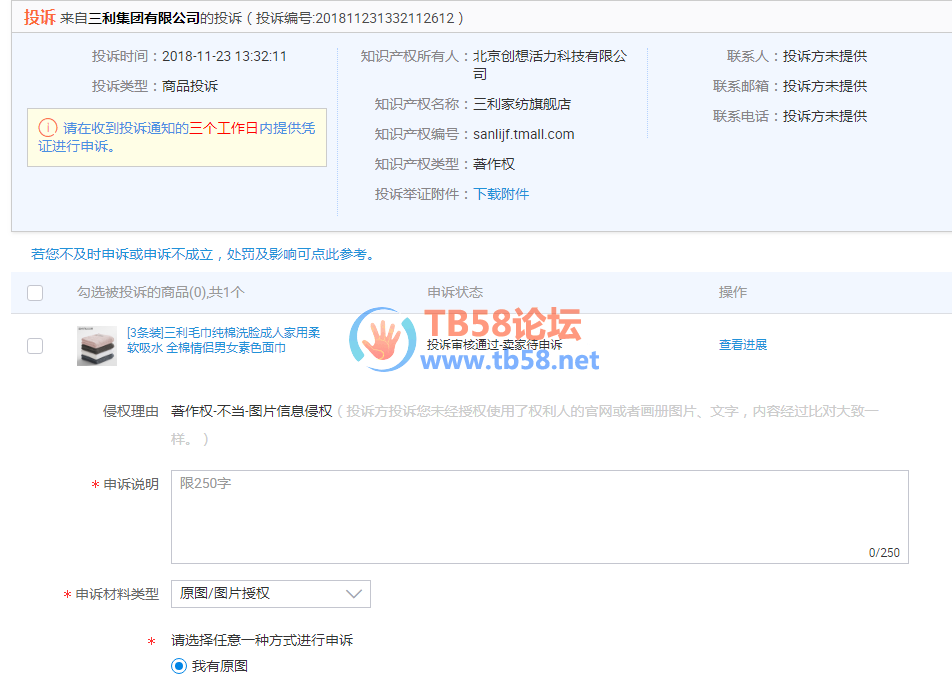Check the box beside the 三利毛巾 product row
The image size is (952, 680).
pos(35,346)
